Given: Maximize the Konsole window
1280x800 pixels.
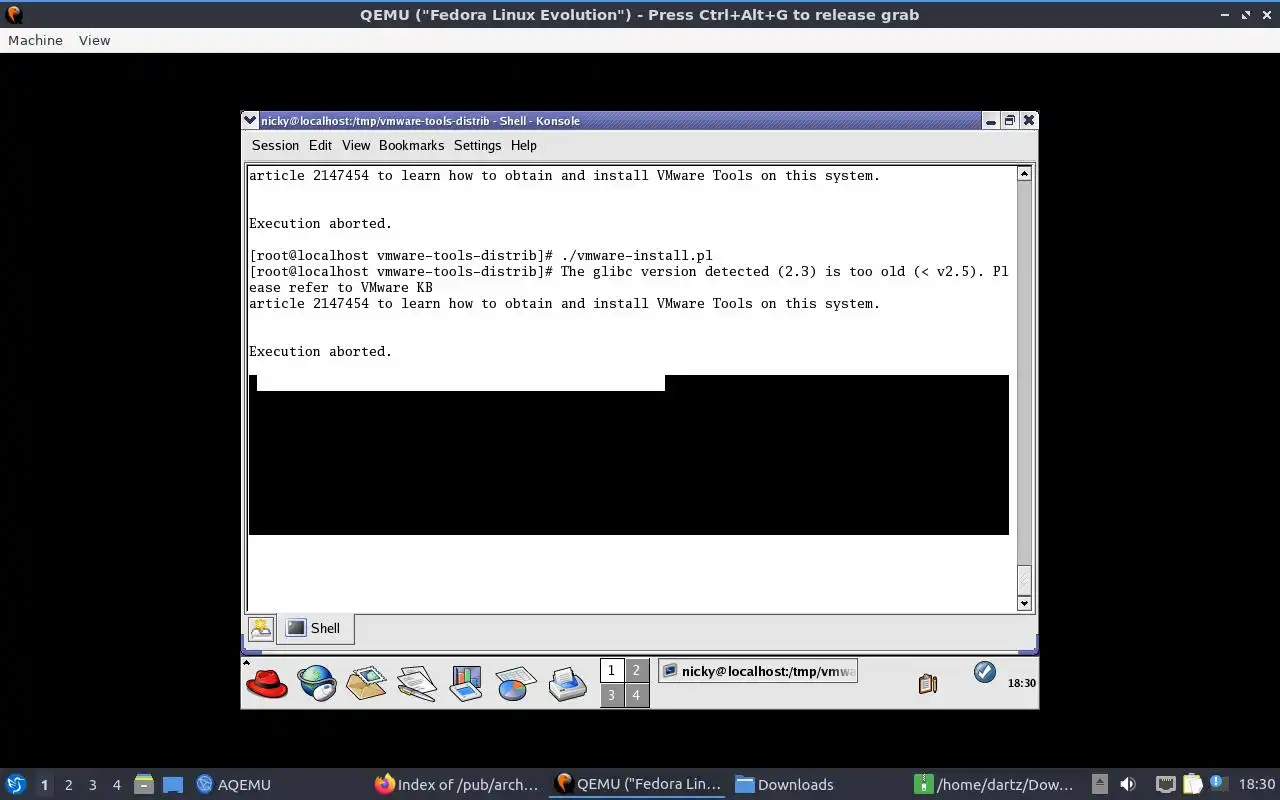Looking at the screenshot, I should [1009, 121].
